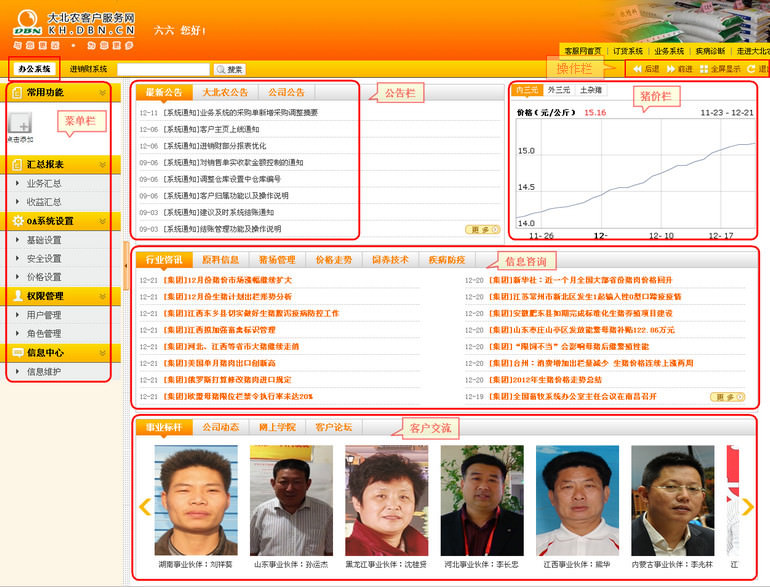
Task: Click the fullscreen display (全屏显示) icon
Action: click(x=702, y=69)
